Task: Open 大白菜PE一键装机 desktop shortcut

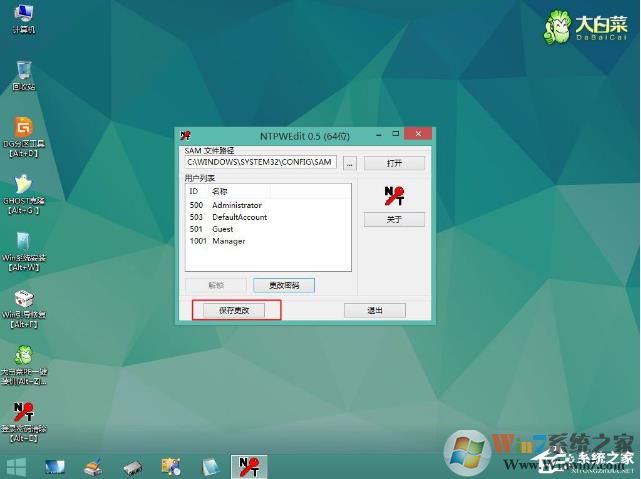Action: click(x=23, y=366)
